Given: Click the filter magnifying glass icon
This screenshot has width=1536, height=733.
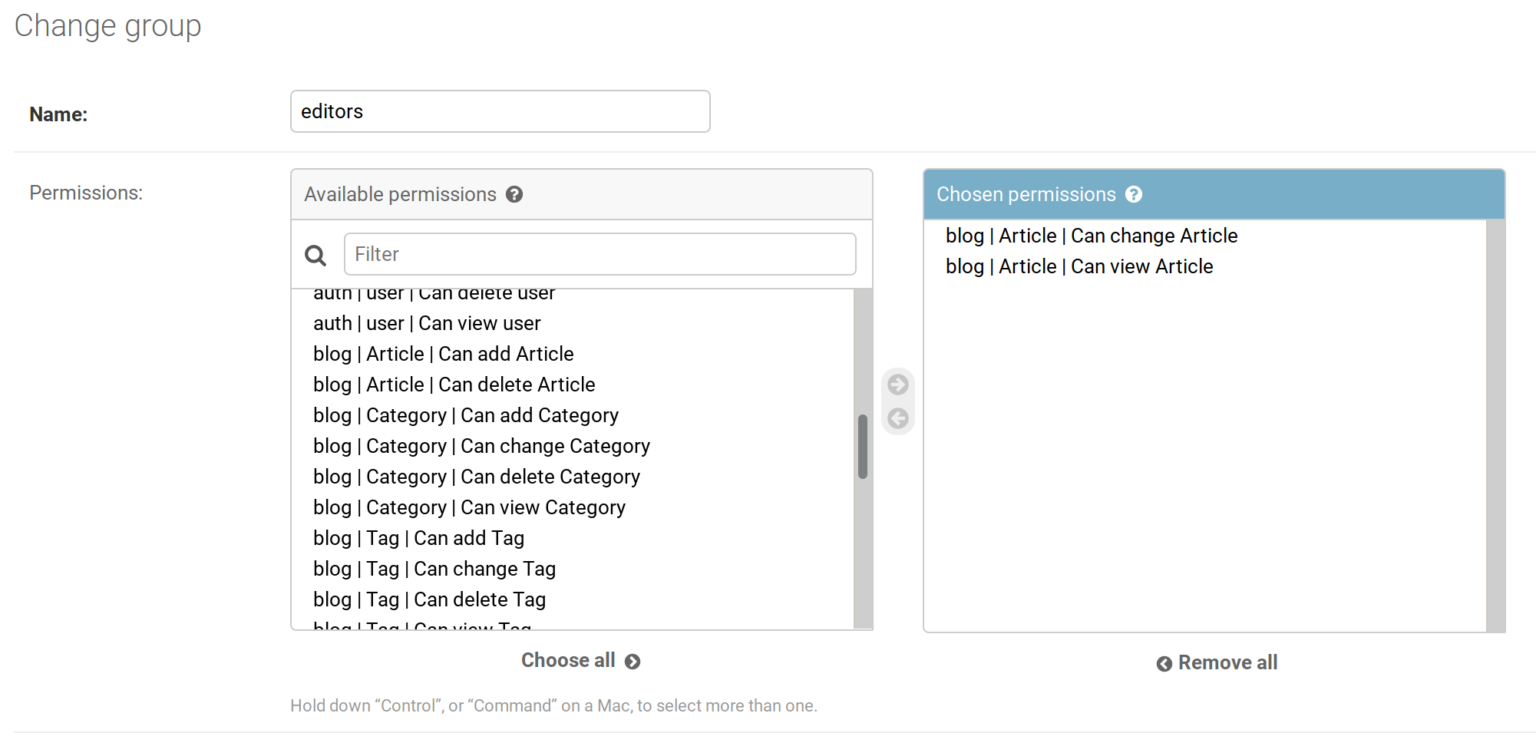Looking at the screenshot, I should pos(316,255).
